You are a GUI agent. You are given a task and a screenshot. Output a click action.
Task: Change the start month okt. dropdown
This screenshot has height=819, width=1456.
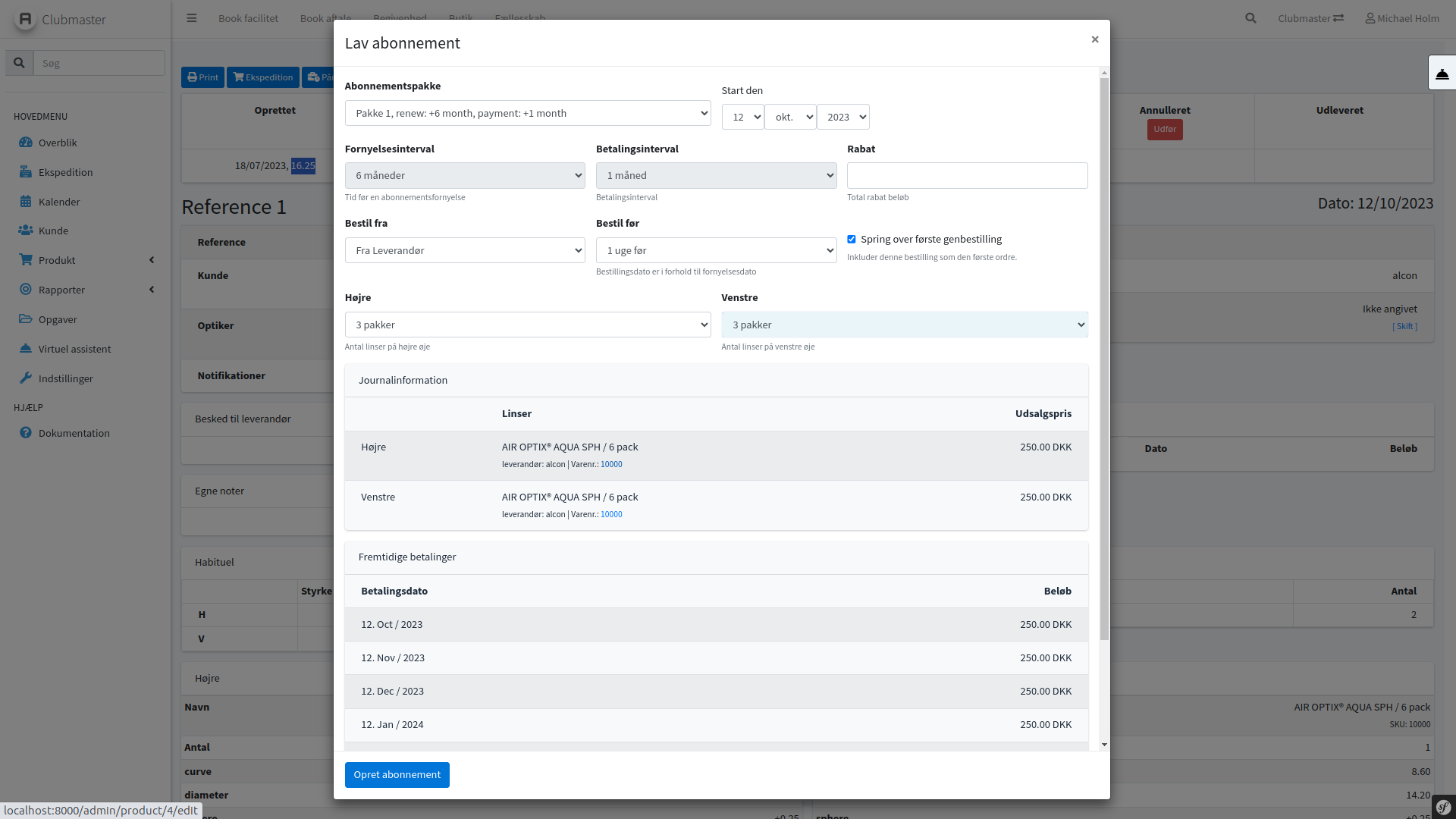click(790, 117)
